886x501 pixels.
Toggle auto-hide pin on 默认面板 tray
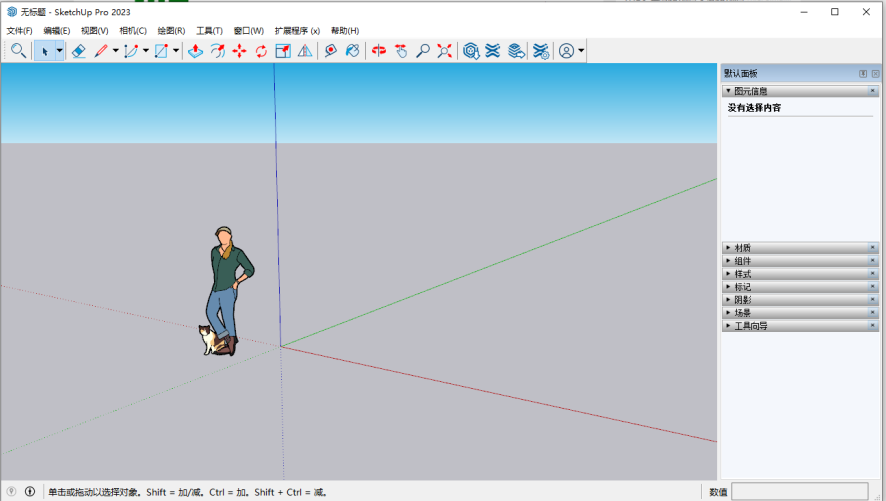pos(863,73)
